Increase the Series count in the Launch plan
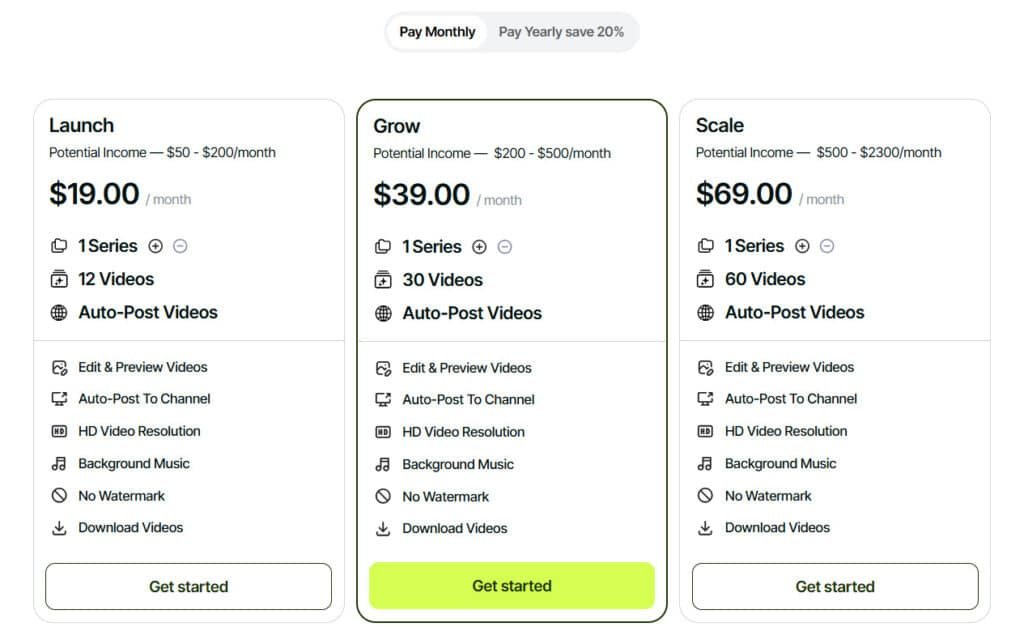Image resolution: width=1024 pixels, height=627 pixels. point(153,245)
